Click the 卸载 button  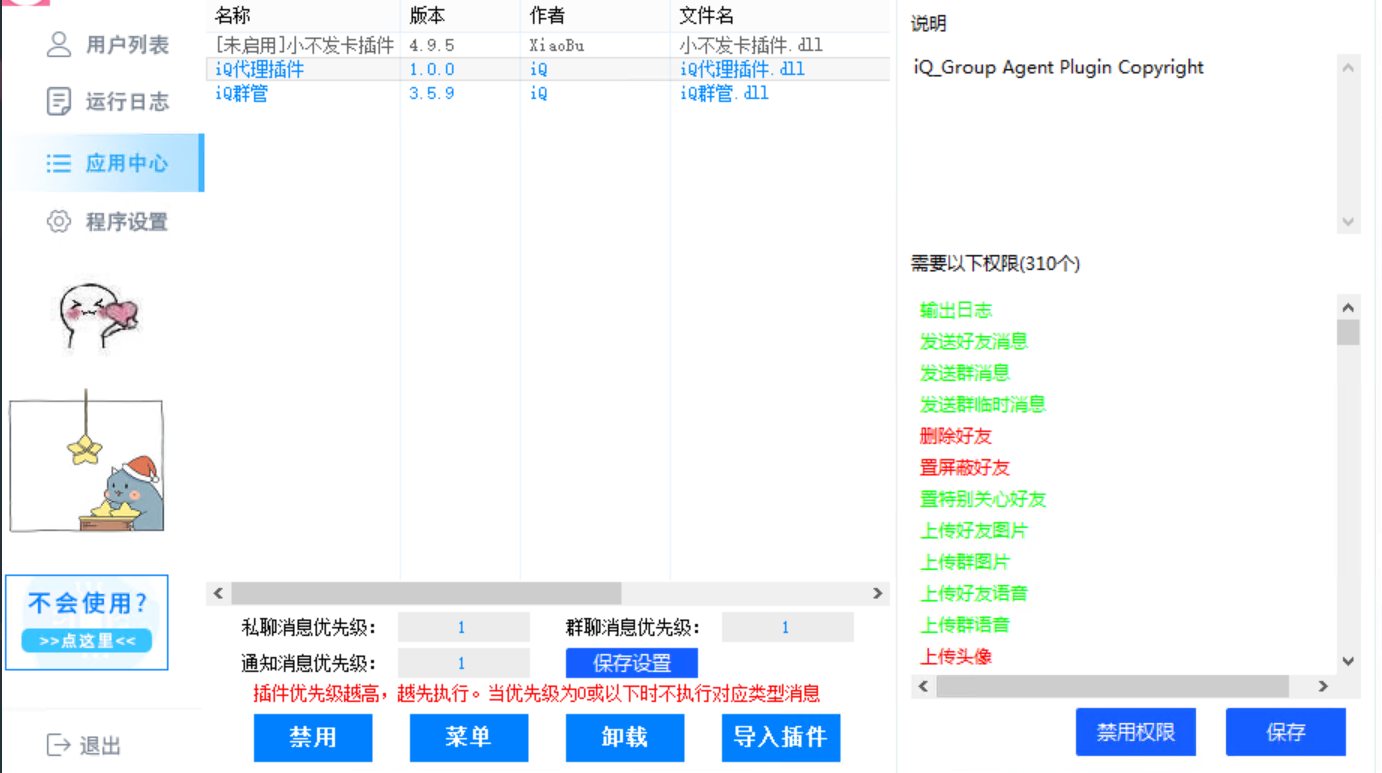click(625, 738)
